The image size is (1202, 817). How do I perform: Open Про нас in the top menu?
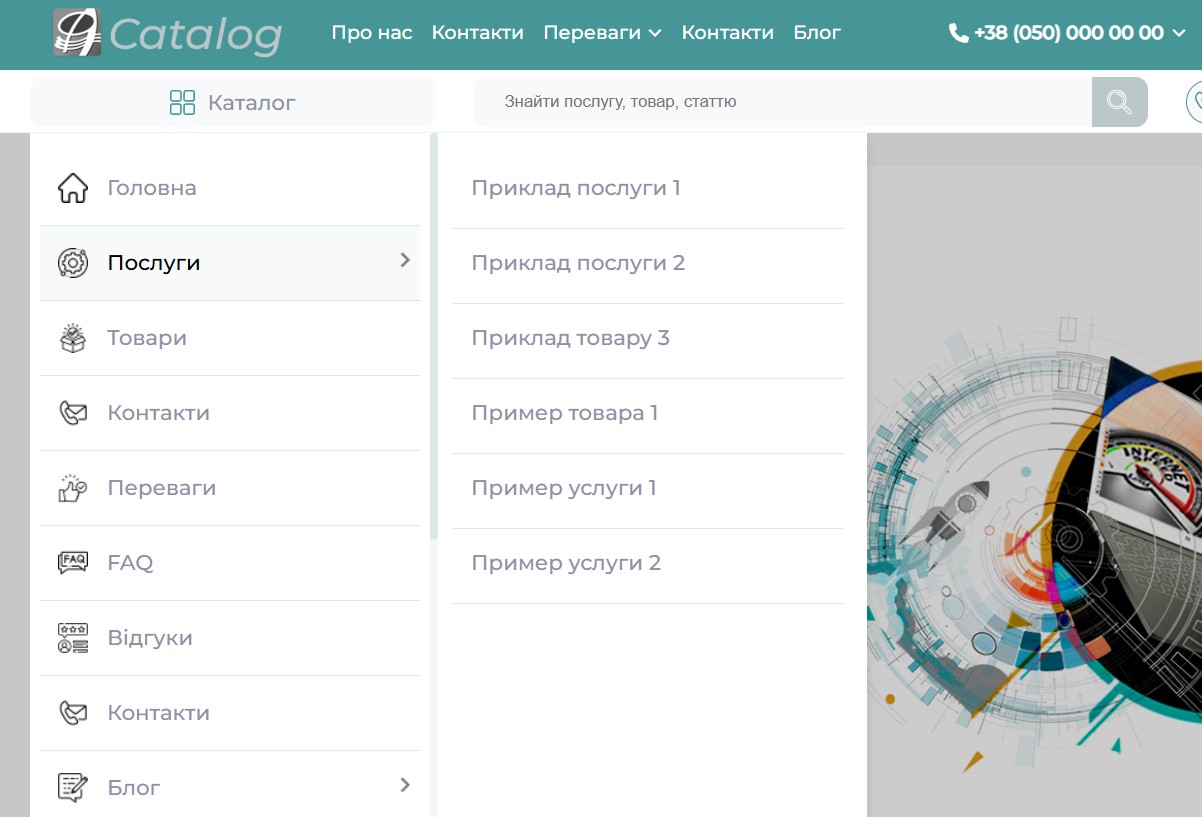click(371, 33)
